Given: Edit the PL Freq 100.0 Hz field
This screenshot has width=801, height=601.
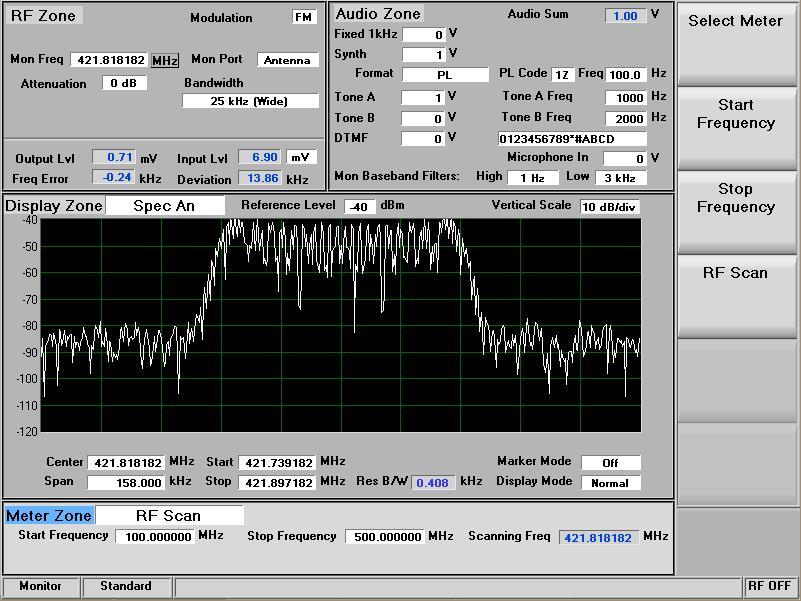Looking at the screenshot, I should pyautogui.click(x=626, y=75).
